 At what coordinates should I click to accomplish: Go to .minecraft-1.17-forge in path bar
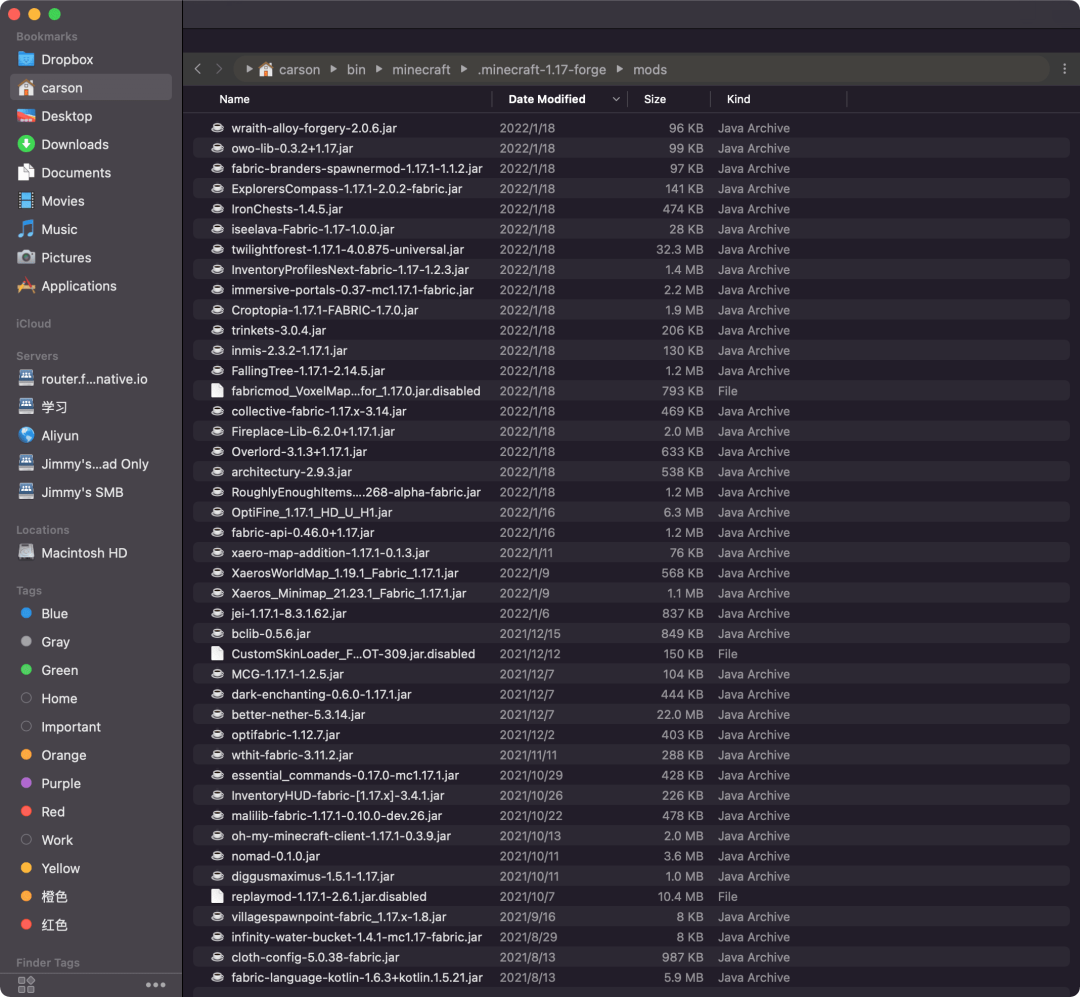(542, 70)
